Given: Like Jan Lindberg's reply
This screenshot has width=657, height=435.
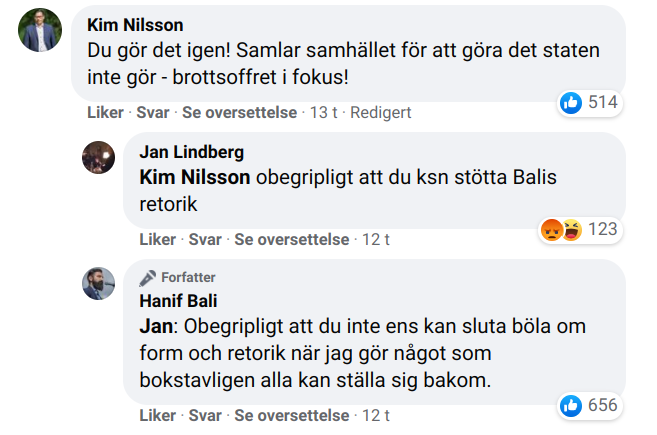Looking at the screenshot, I should point(157,240).
